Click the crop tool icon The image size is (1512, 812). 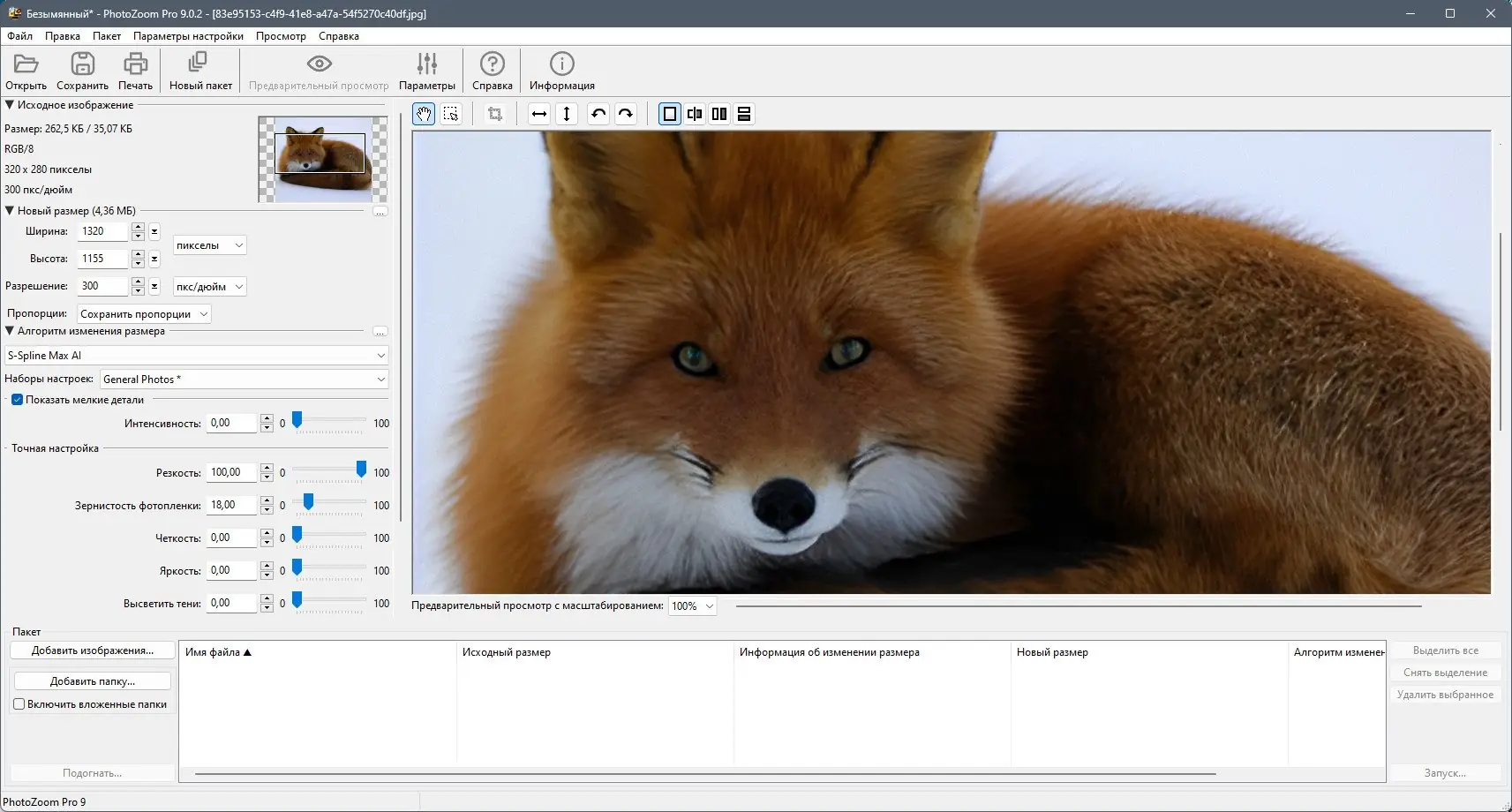[495, 114]
